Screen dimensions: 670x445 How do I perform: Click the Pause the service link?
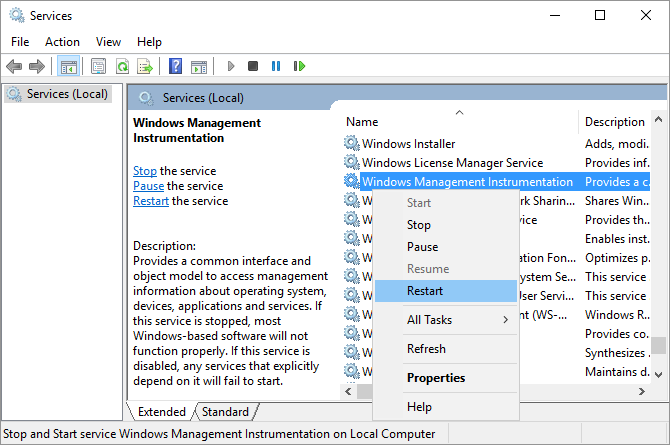(x=148, y=186)
